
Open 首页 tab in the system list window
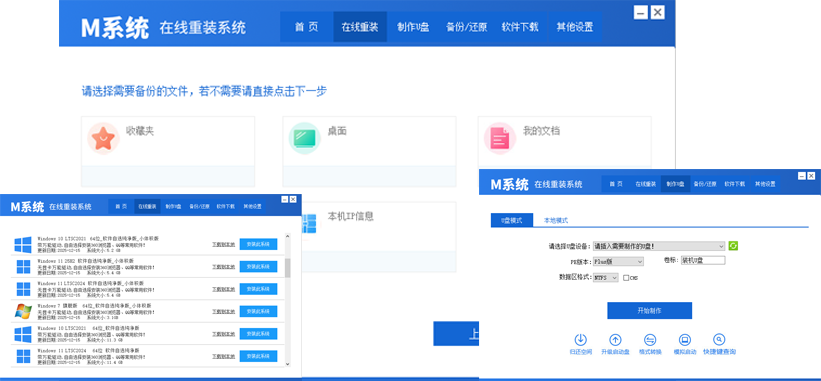(x=121, y=207)
